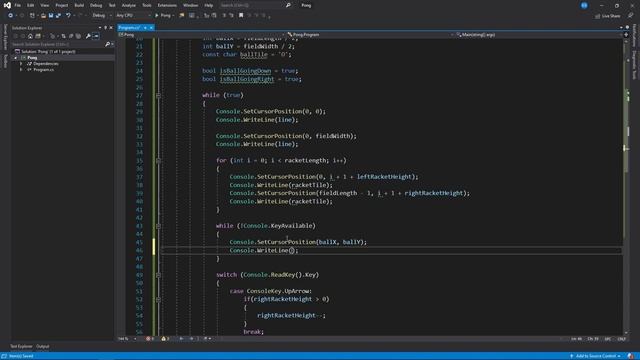Switch to the Test Explorer tab
This screenshot has width=640, height=360.
pos(21,347)
